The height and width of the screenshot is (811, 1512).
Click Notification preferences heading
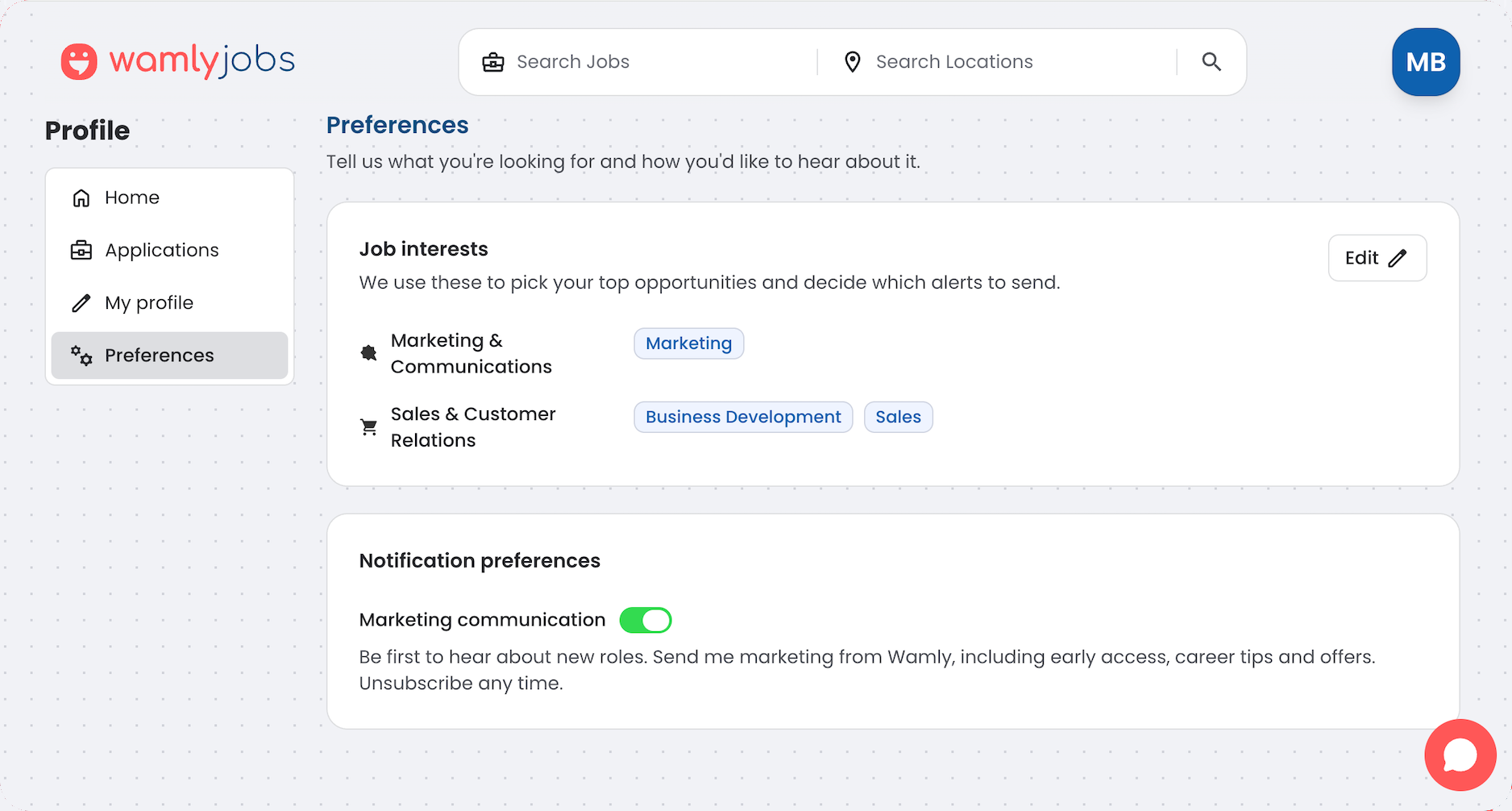click(x=480, y=561)
